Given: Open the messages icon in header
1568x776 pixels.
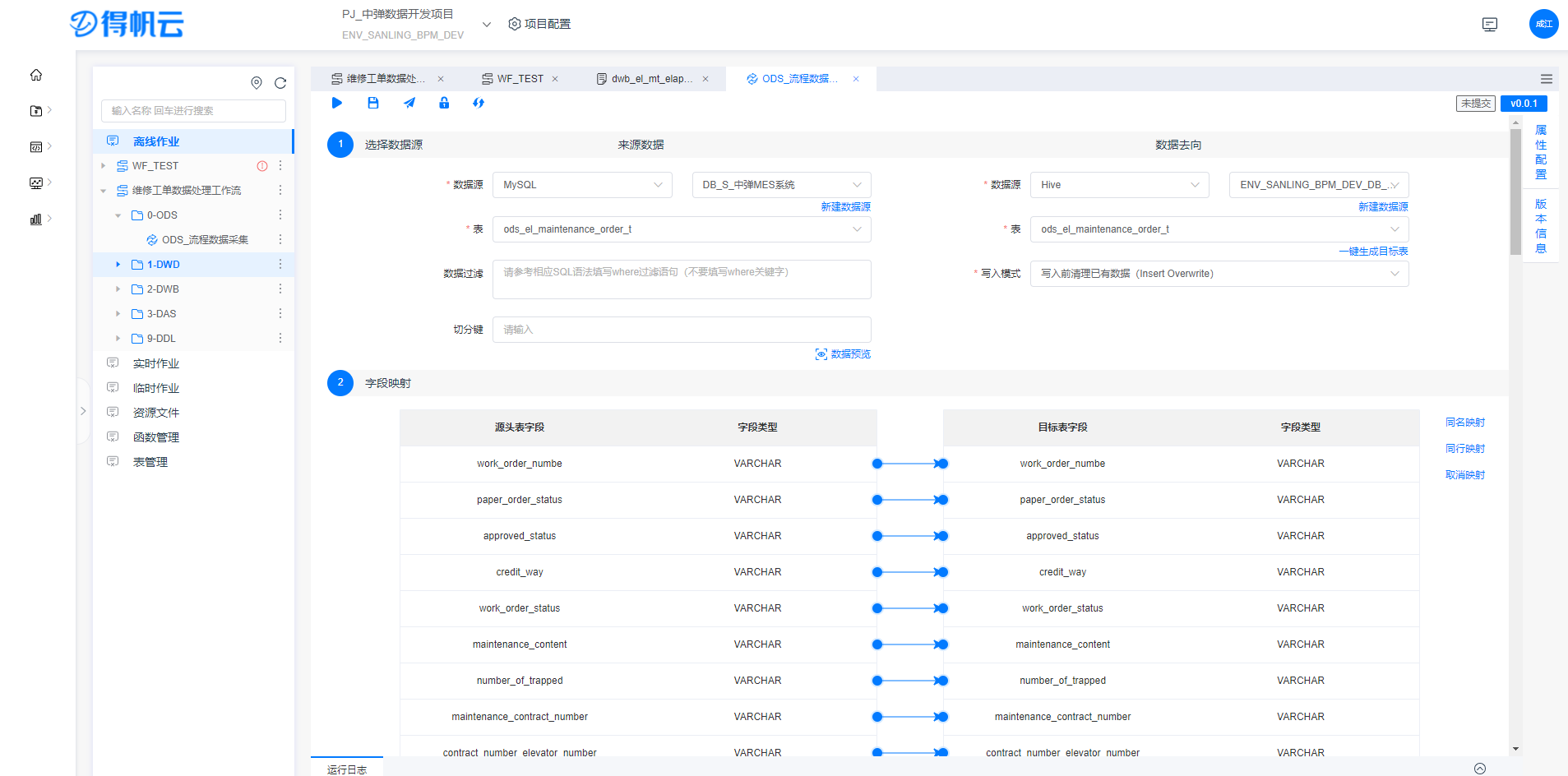Looking at the screenshot, I should 1490,25.
